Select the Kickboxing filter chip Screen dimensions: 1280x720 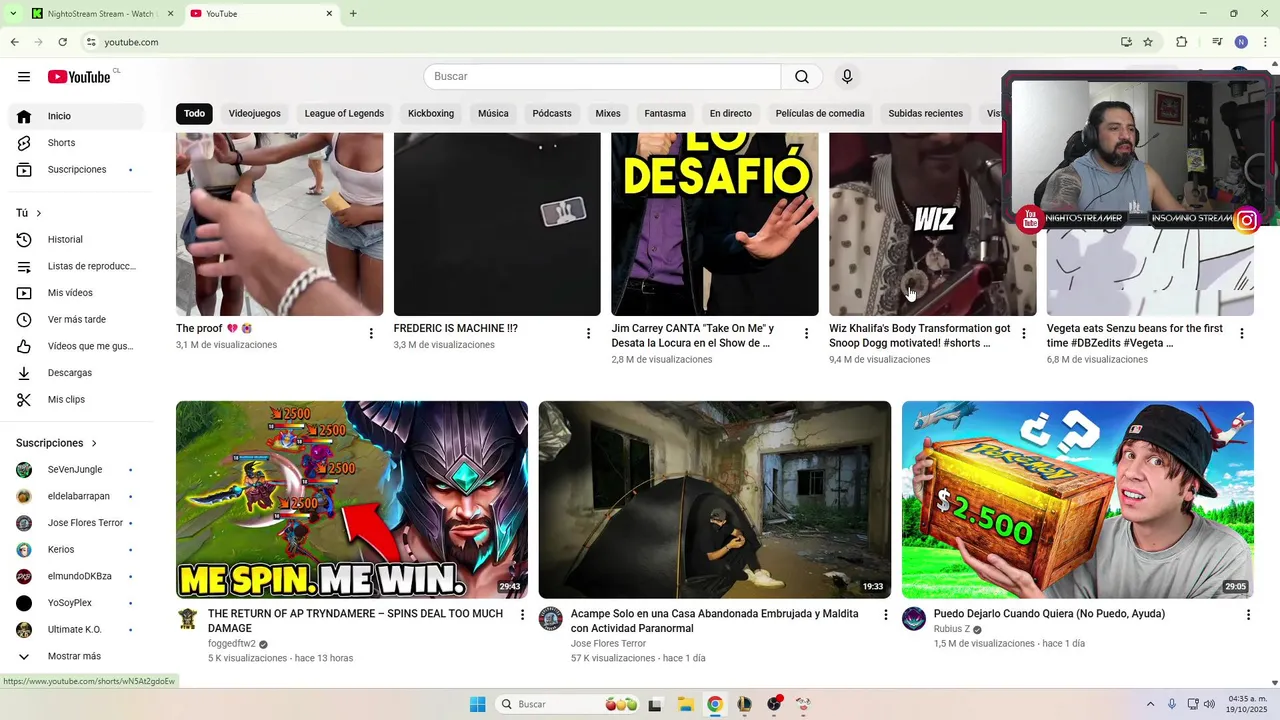[x=431, y=114]
